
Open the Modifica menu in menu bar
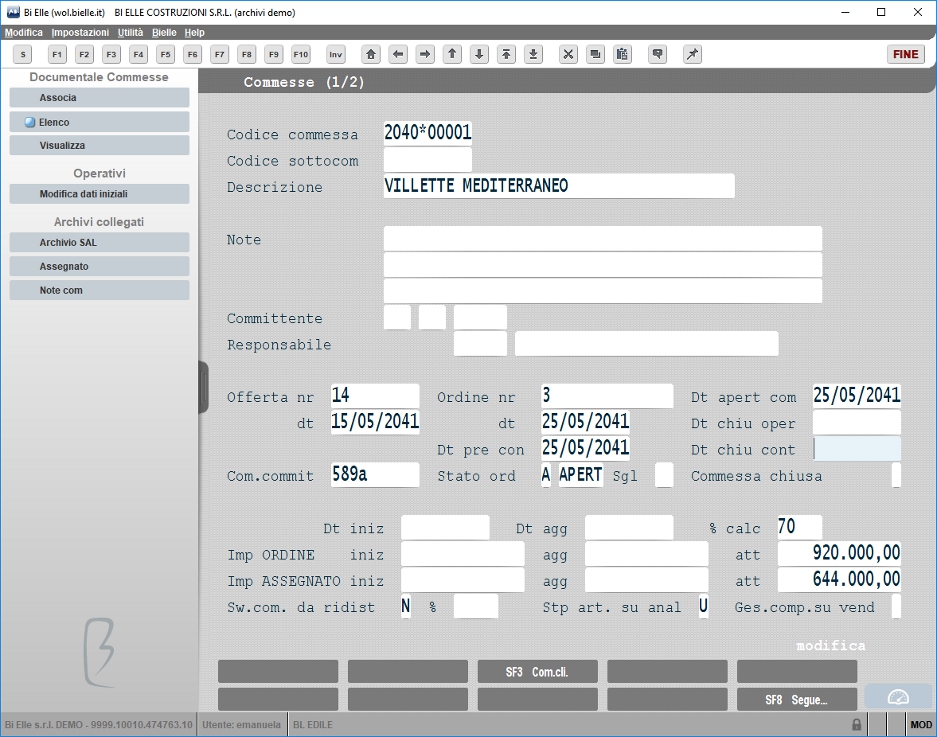point(24,32)
